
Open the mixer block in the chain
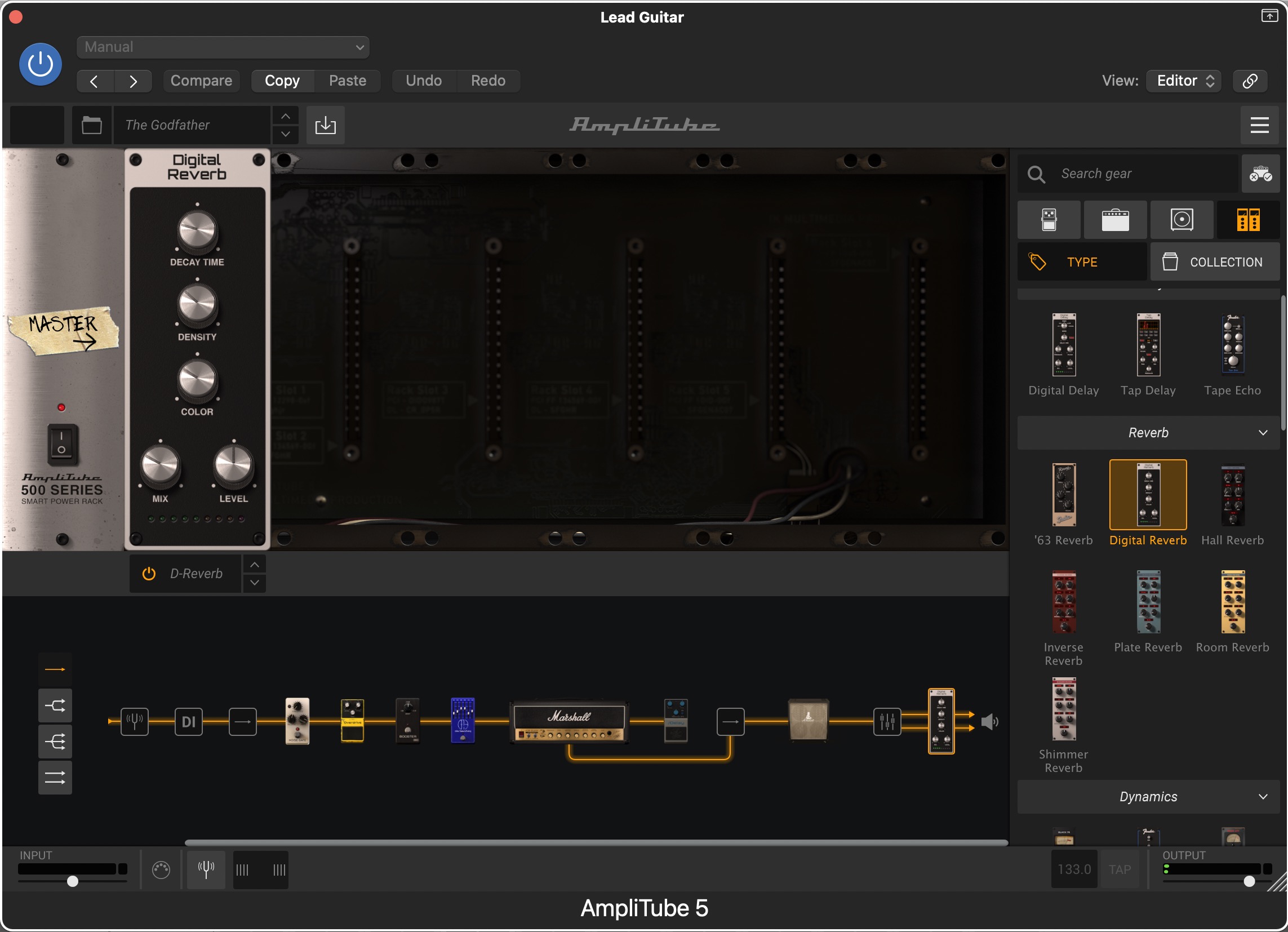(887, 722)
